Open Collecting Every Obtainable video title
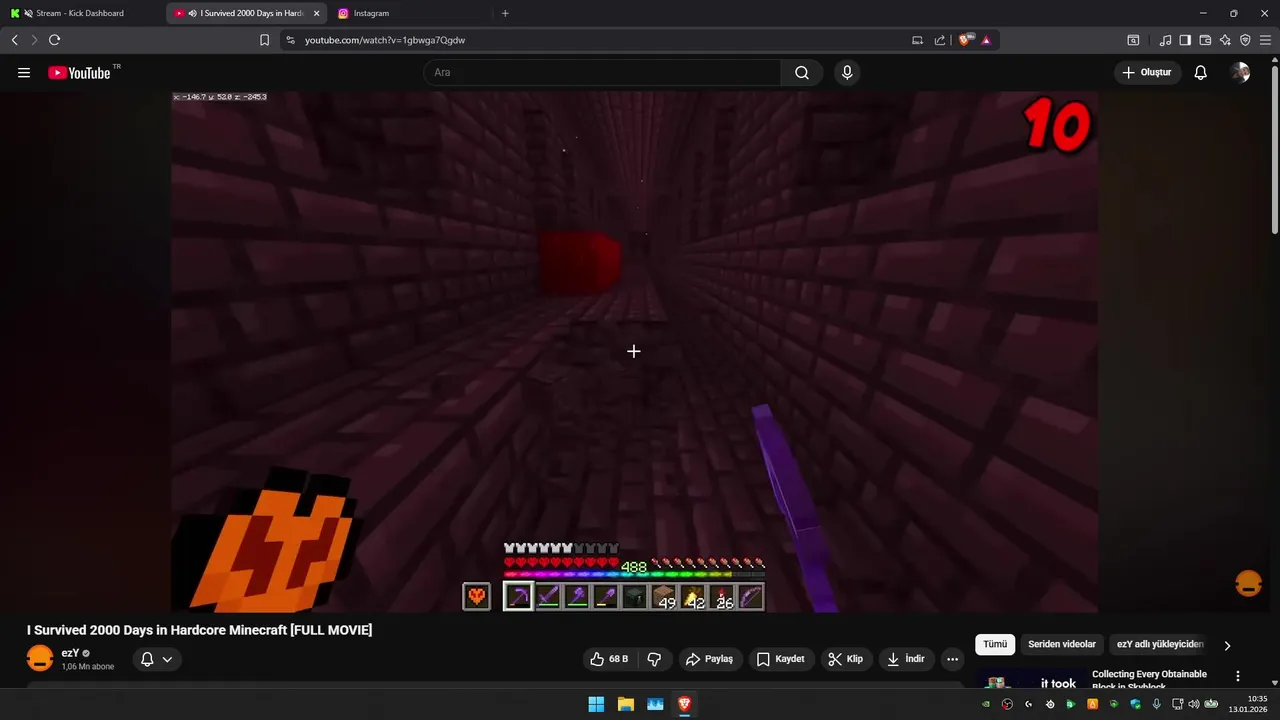 click(x=1150, y=680)
